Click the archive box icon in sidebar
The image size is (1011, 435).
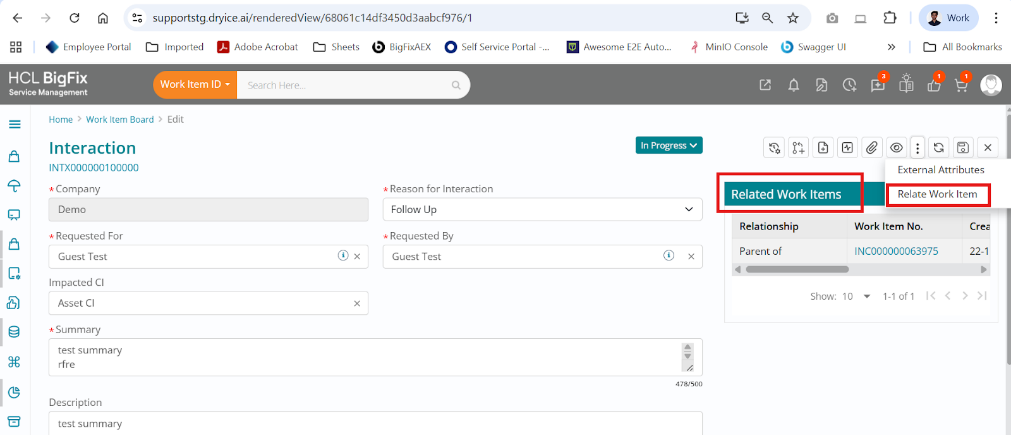(14, 421)
